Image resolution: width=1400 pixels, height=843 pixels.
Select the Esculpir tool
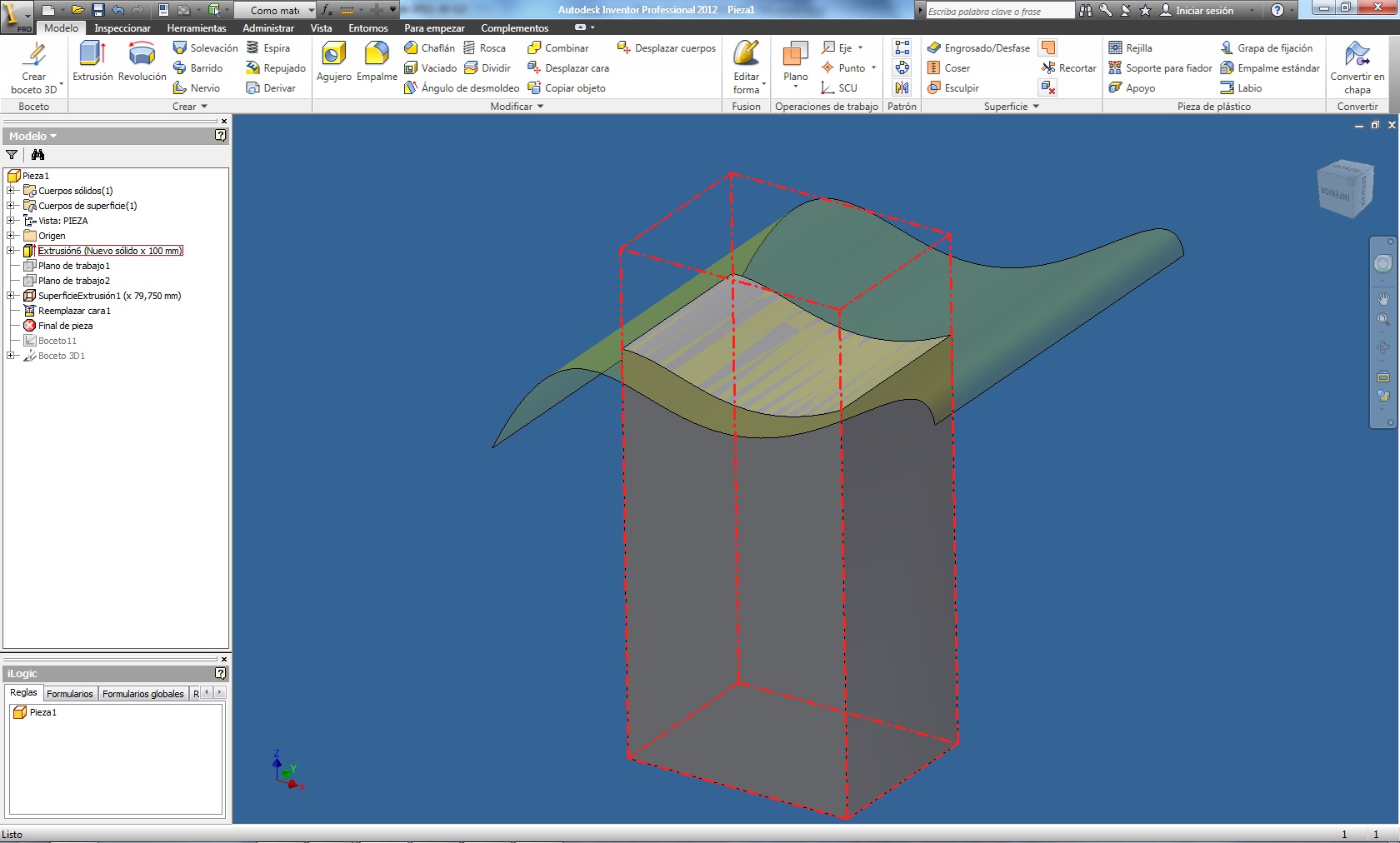click(x=953, y=88)
